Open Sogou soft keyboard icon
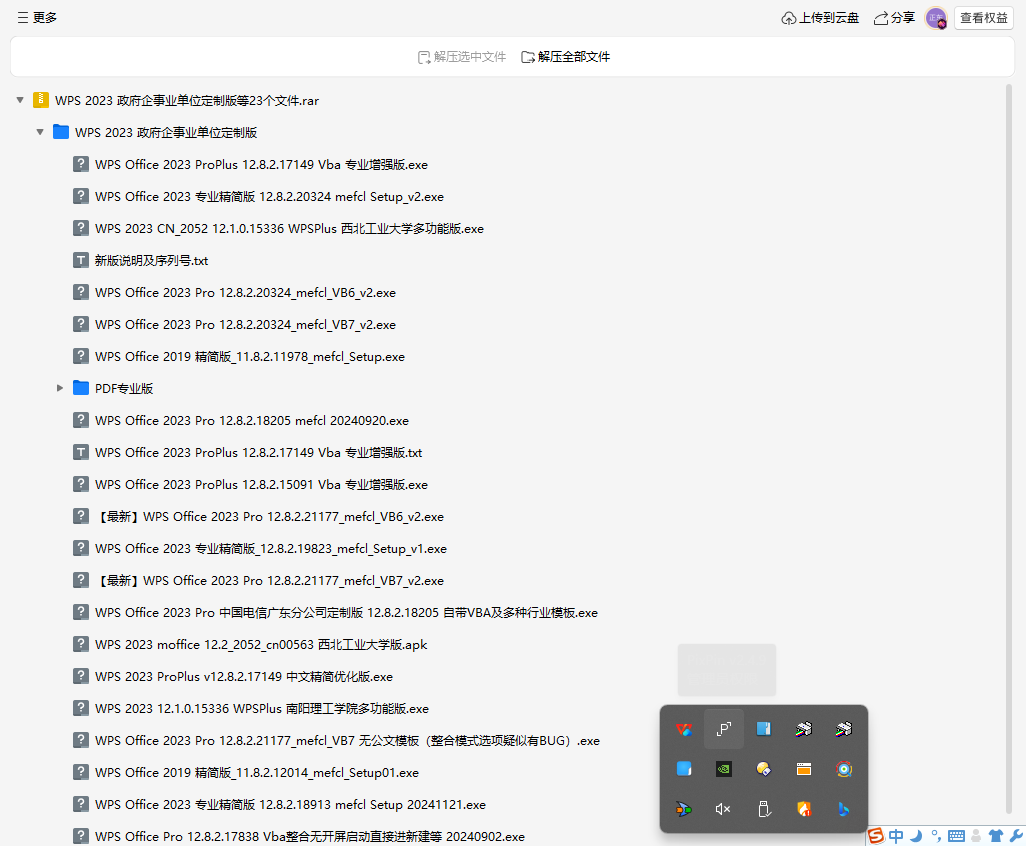 [956, 836]
